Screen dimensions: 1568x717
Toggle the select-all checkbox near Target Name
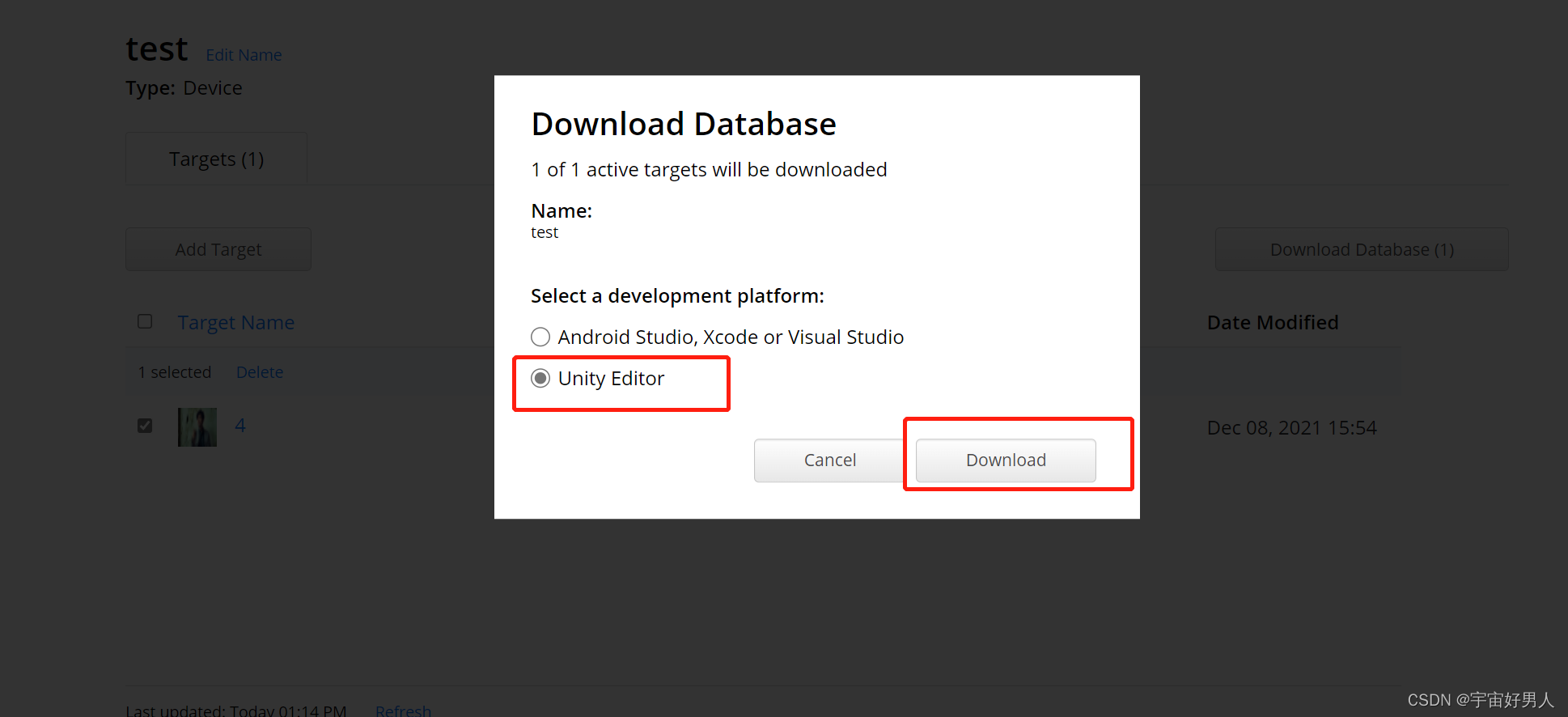(145, 321)
